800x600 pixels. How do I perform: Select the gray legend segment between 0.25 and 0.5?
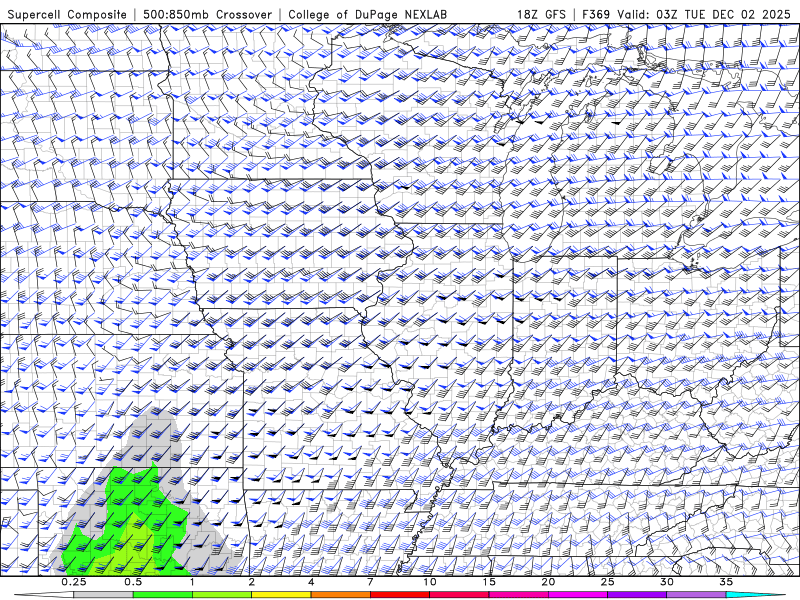coord(103,595)
